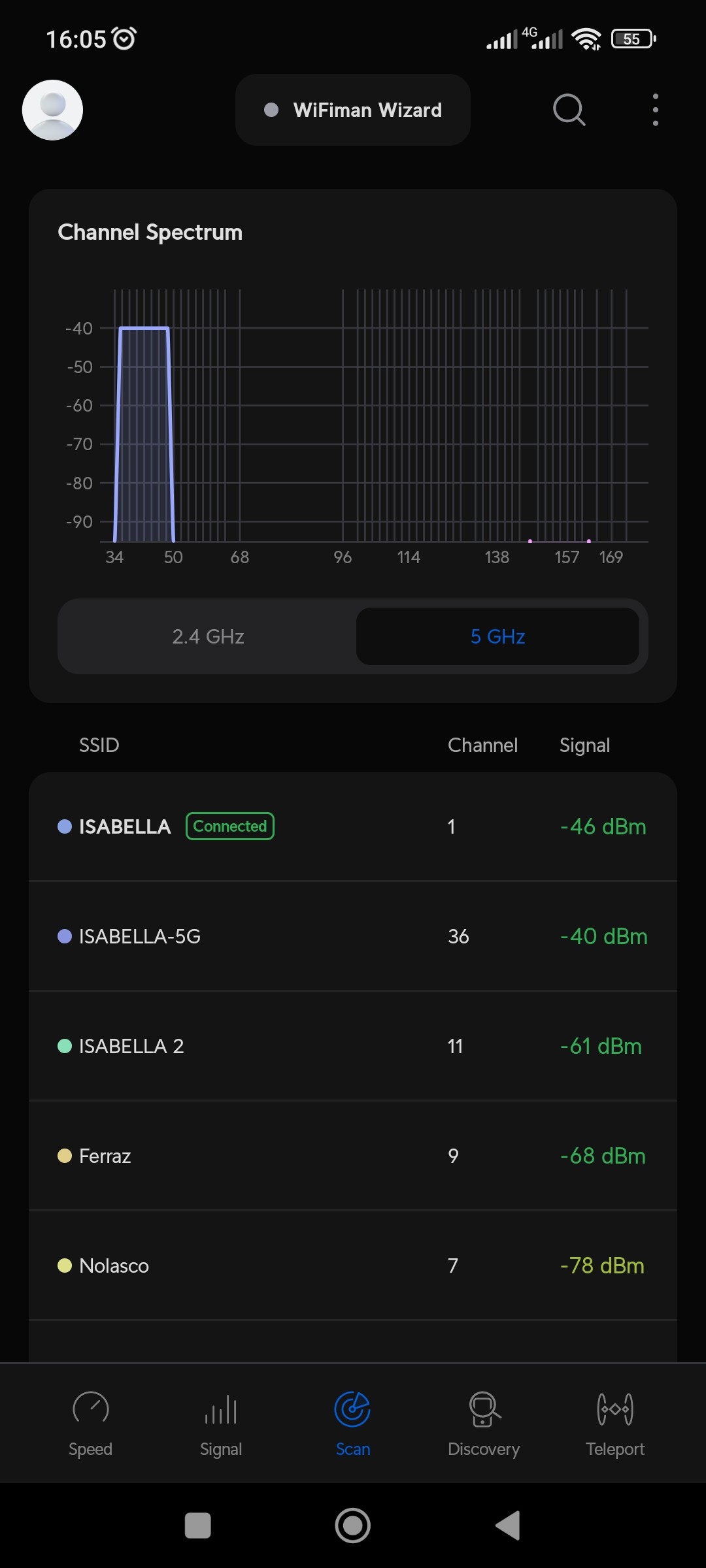Select the ISABELLA-5G network entry

tap(353, 936)
